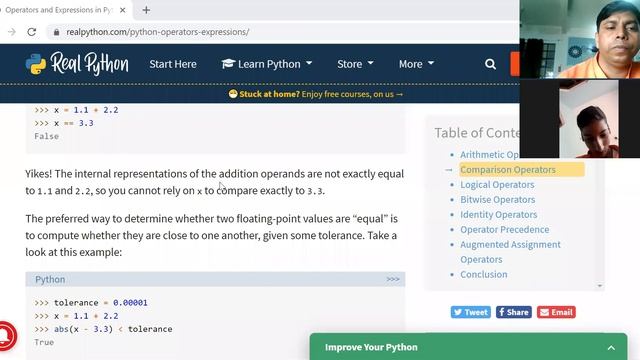The height and width of the screenshot is (360, 640).
Task: Click the browser forward arrow
Action: point(11,32)
